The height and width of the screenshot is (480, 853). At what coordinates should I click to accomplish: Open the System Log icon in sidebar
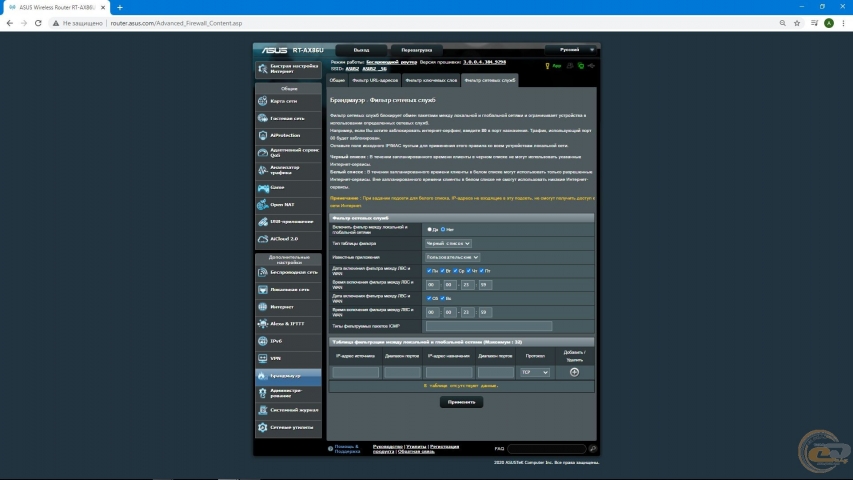(263, 410)
